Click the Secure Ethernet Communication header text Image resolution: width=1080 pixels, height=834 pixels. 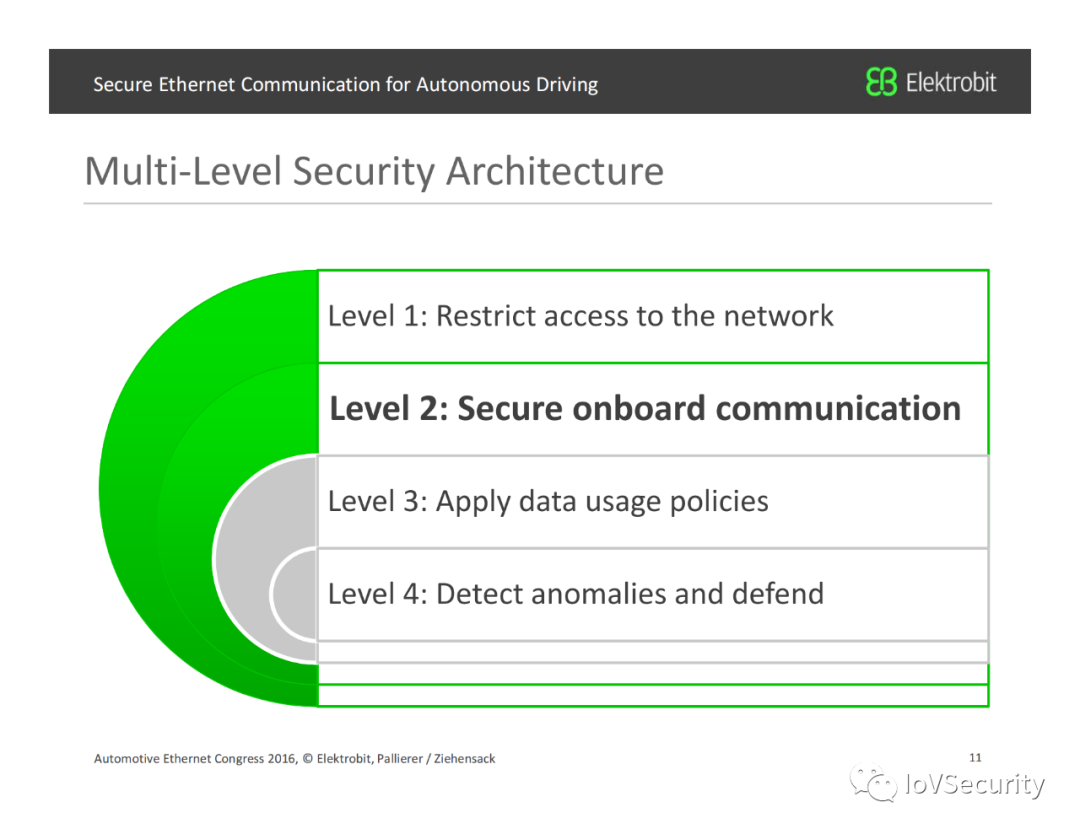point(345,84)
